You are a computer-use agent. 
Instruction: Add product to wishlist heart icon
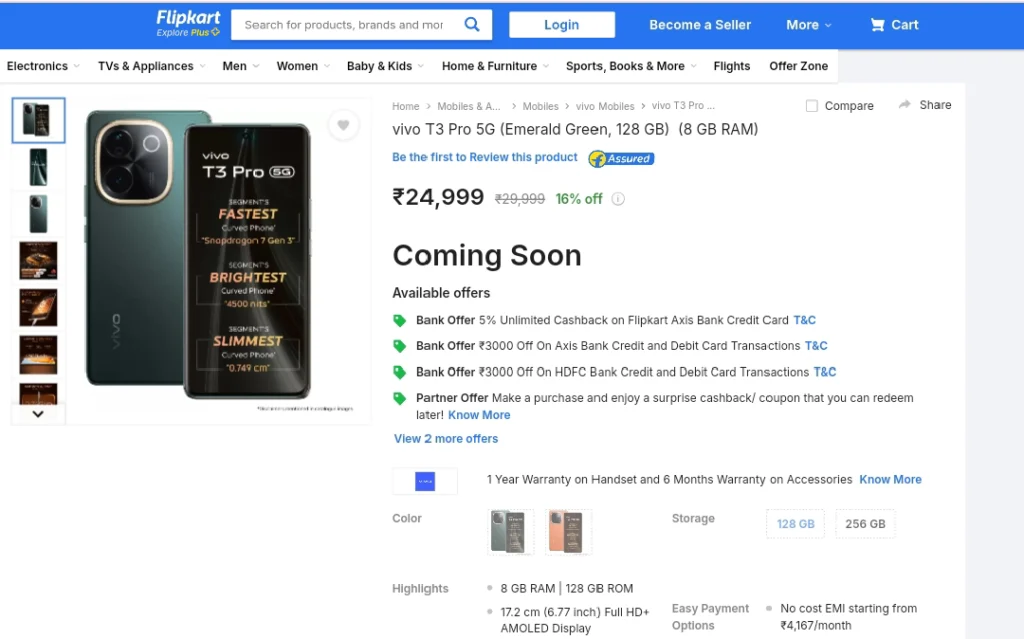coord(344,125)
